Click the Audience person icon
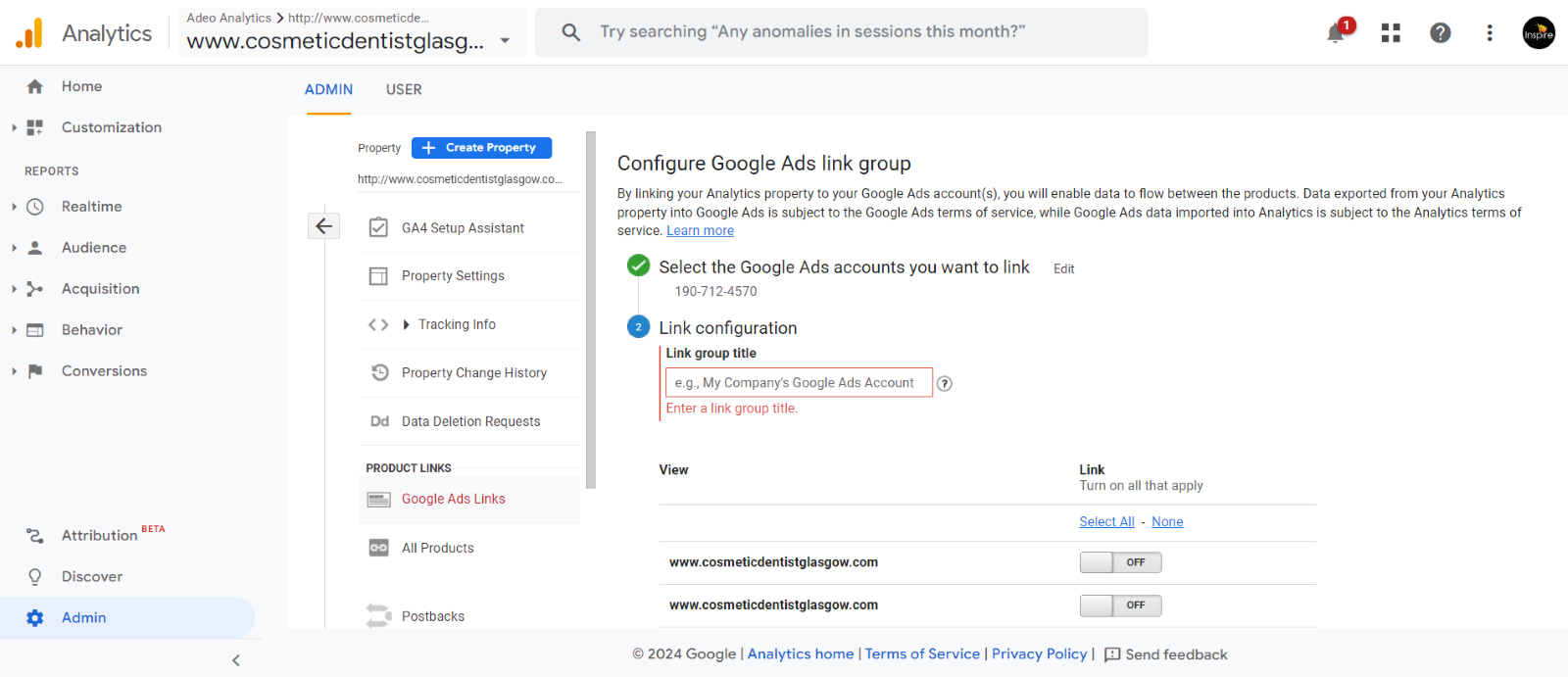The image size is (1568, 677). 35,248
